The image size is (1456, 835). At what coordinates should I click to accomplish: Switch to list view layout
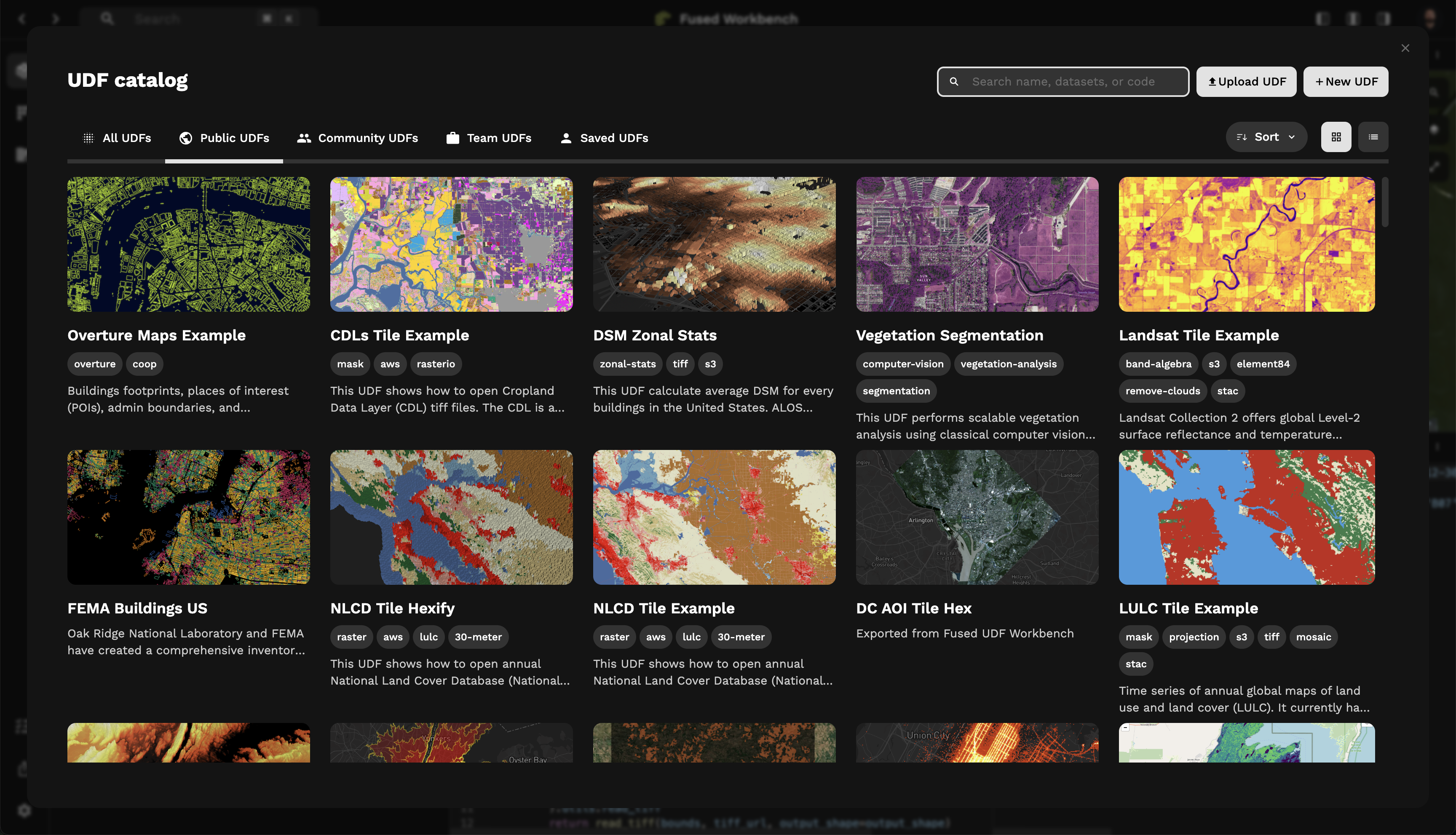pos(1373,137)
